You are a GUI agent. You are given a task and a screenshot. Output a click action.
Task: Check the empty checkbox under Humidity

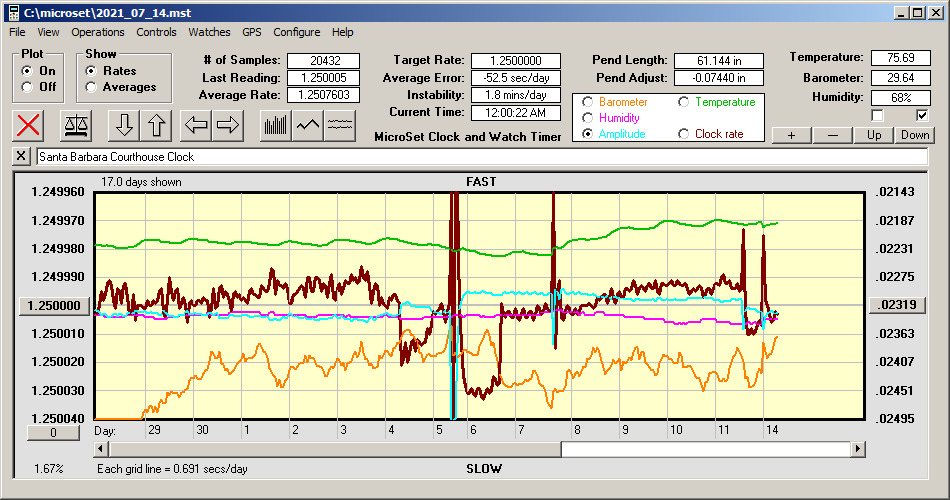pos(877,115)
